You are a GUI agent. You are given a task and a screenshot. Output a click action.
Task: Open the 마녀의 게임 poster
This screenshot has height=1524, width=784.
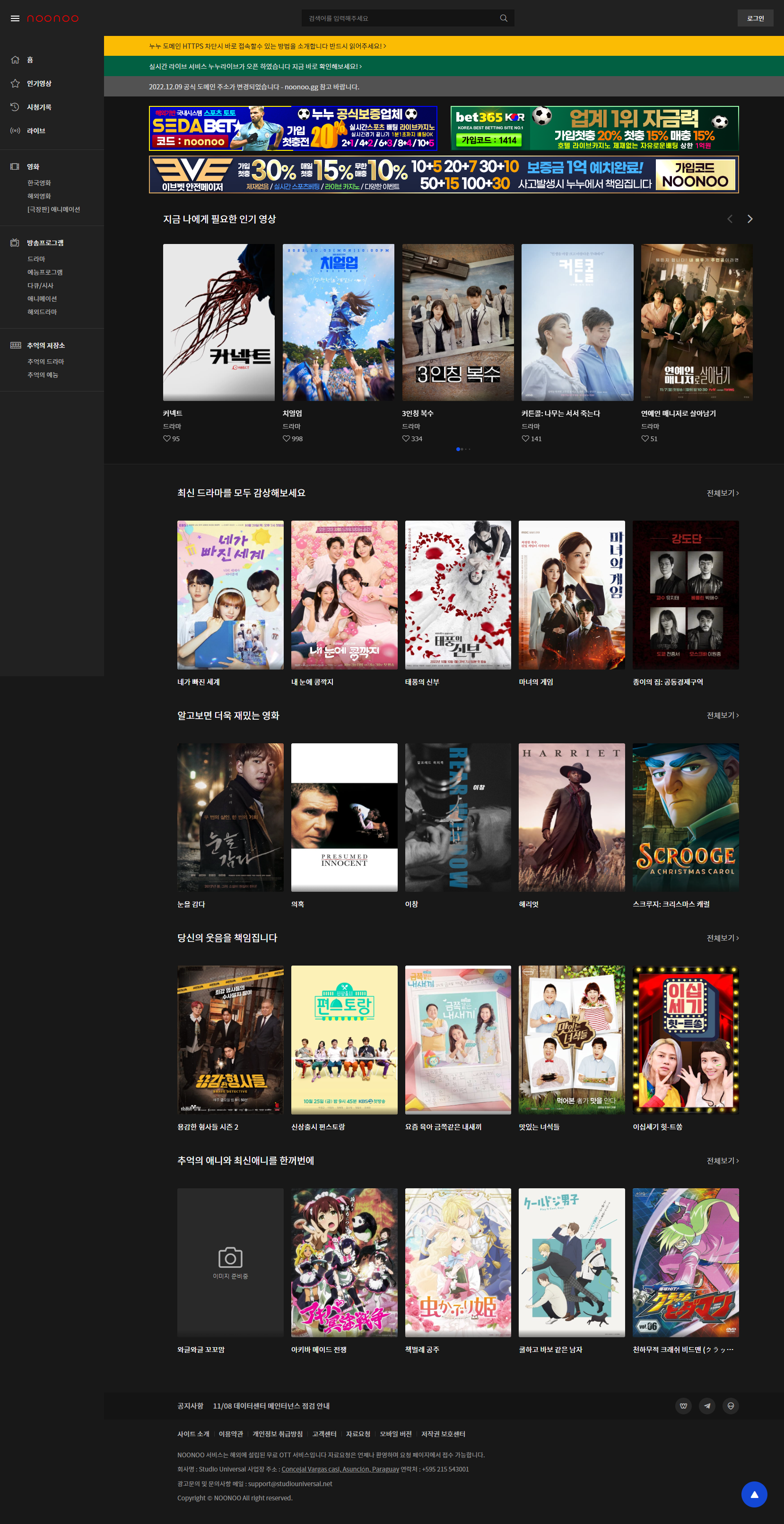click(x=572, y=594)
